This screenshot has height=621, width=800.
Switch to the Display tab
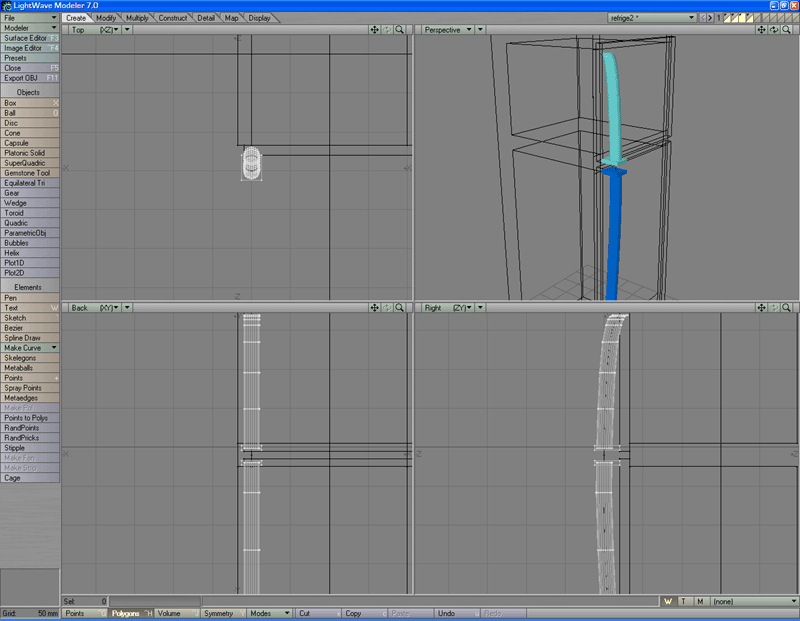point(260,18)
